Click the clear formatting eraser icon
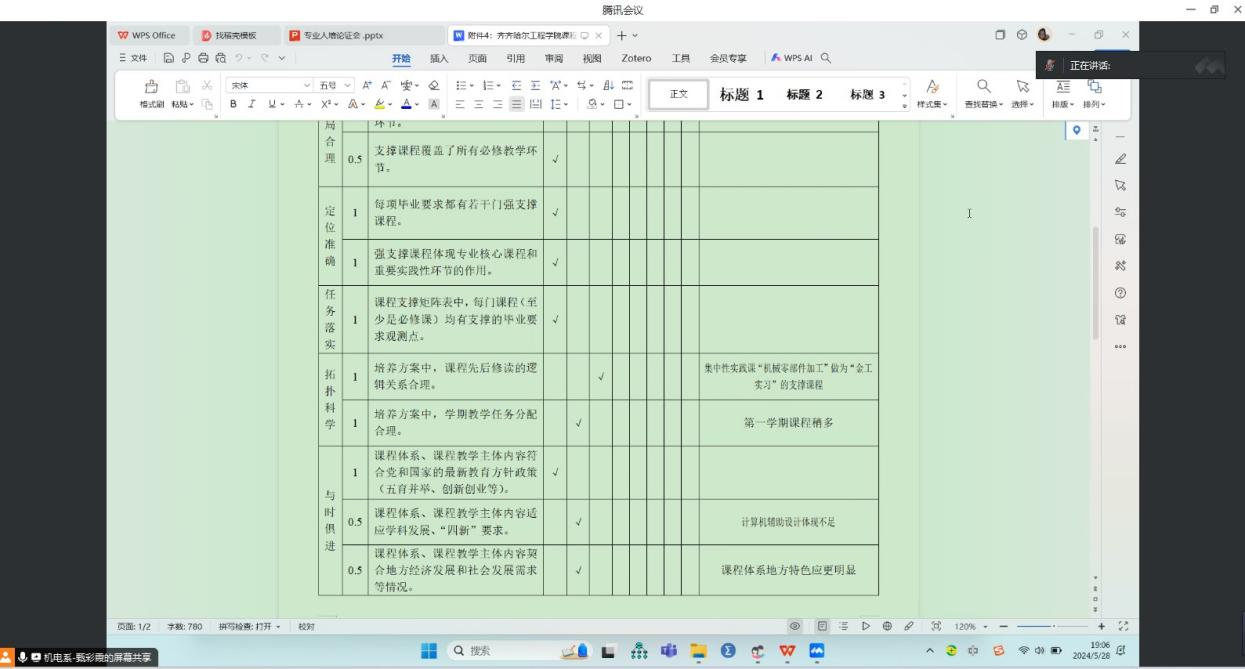The image size is (1245, 669). pos(434,85)
